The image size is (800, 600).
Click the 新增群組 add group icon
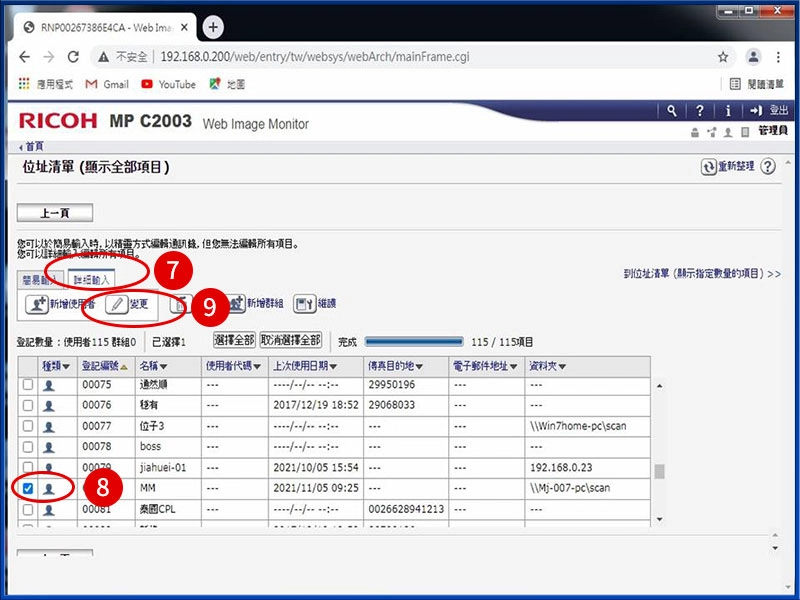click(236, 303)
